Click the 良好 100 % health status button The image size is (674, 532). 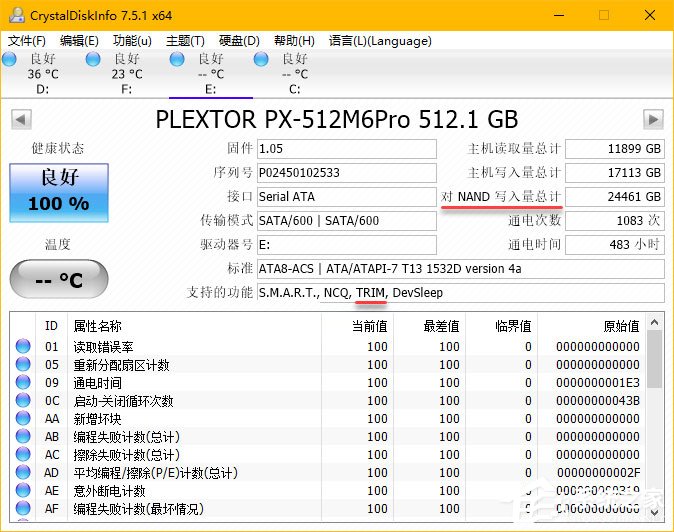[x=59, y=193]
